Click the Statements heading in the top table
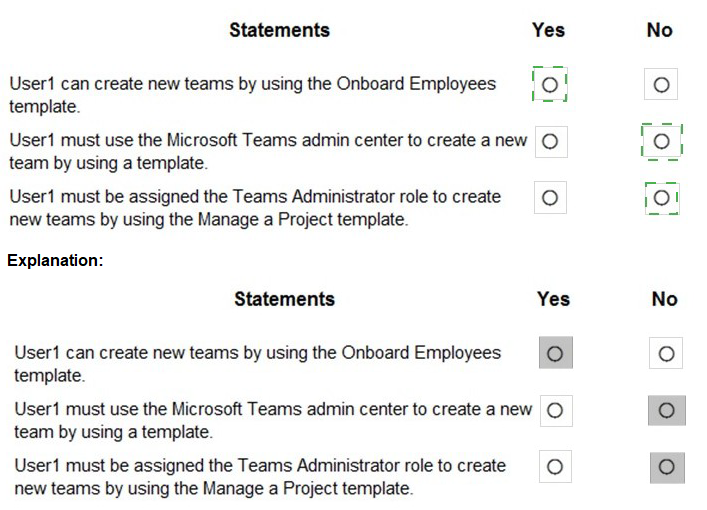The image size is (707, 510). (279, 30)
